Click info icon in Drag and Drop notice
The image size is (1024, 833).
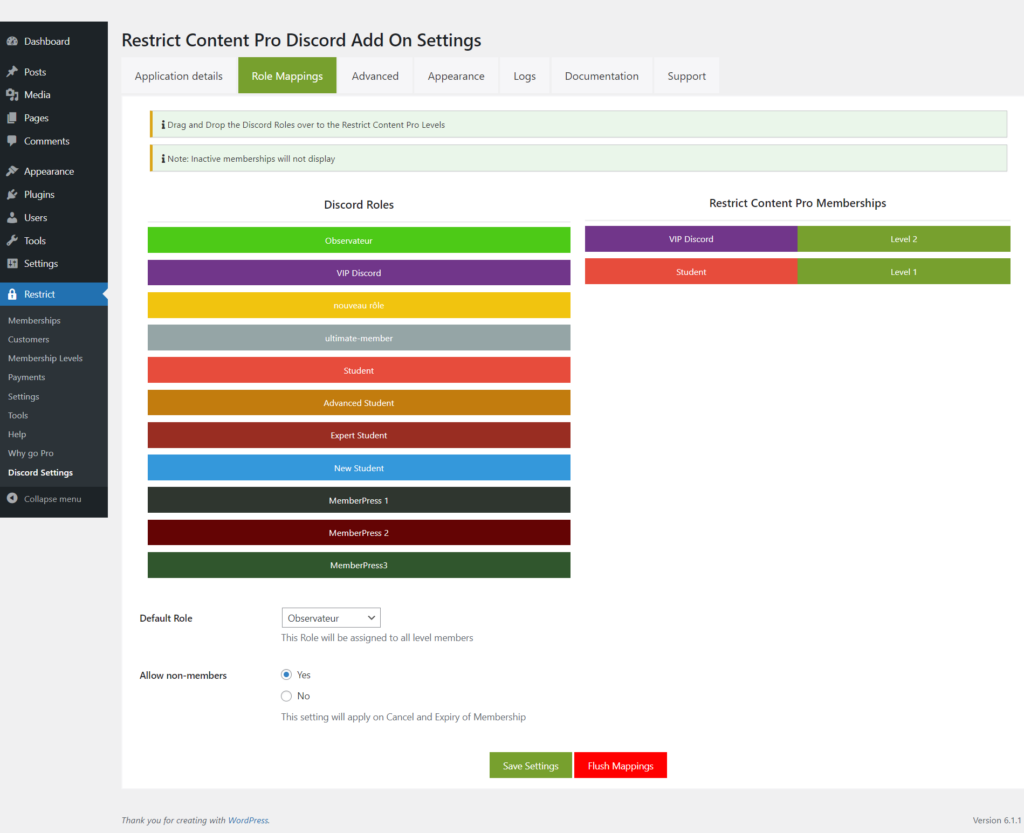pos(163,125)
